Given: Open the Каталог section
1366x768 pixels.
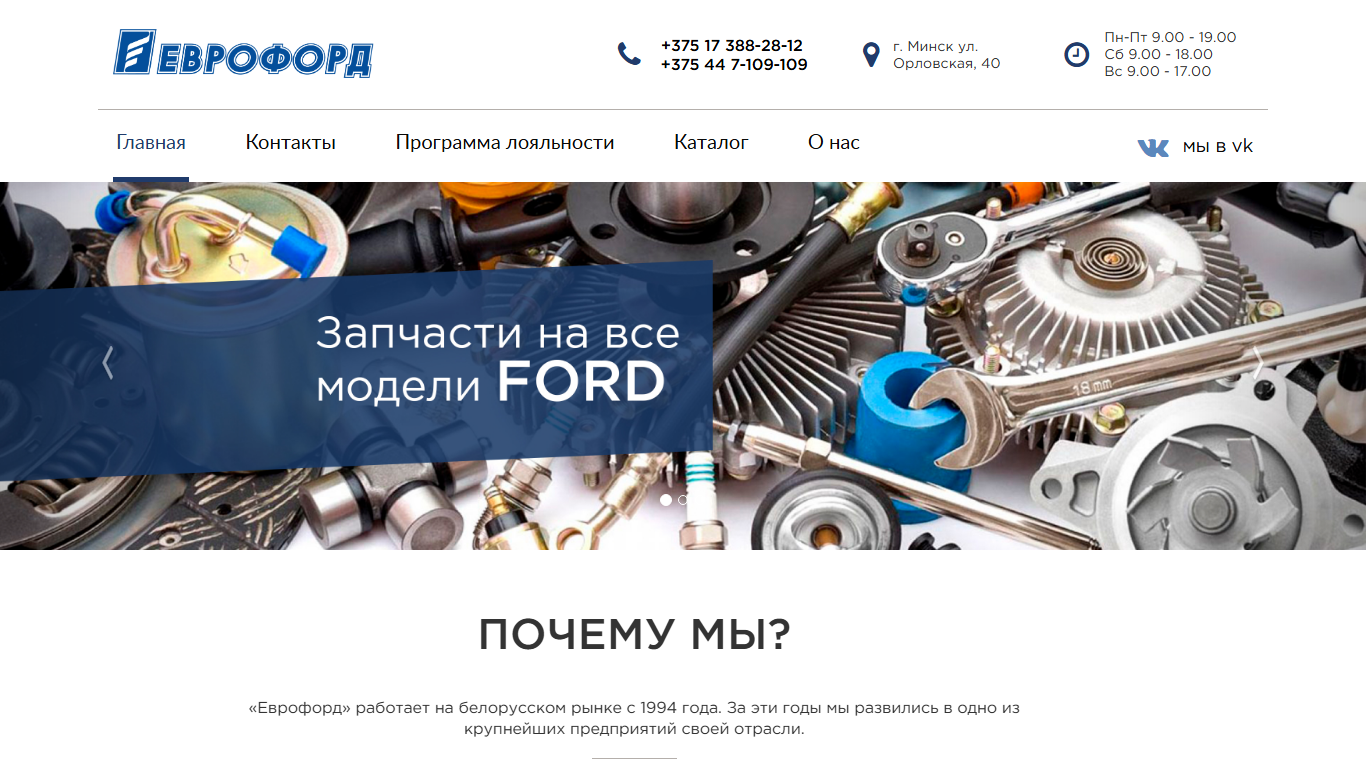Looking at the screenshot, I should [711, 143].
